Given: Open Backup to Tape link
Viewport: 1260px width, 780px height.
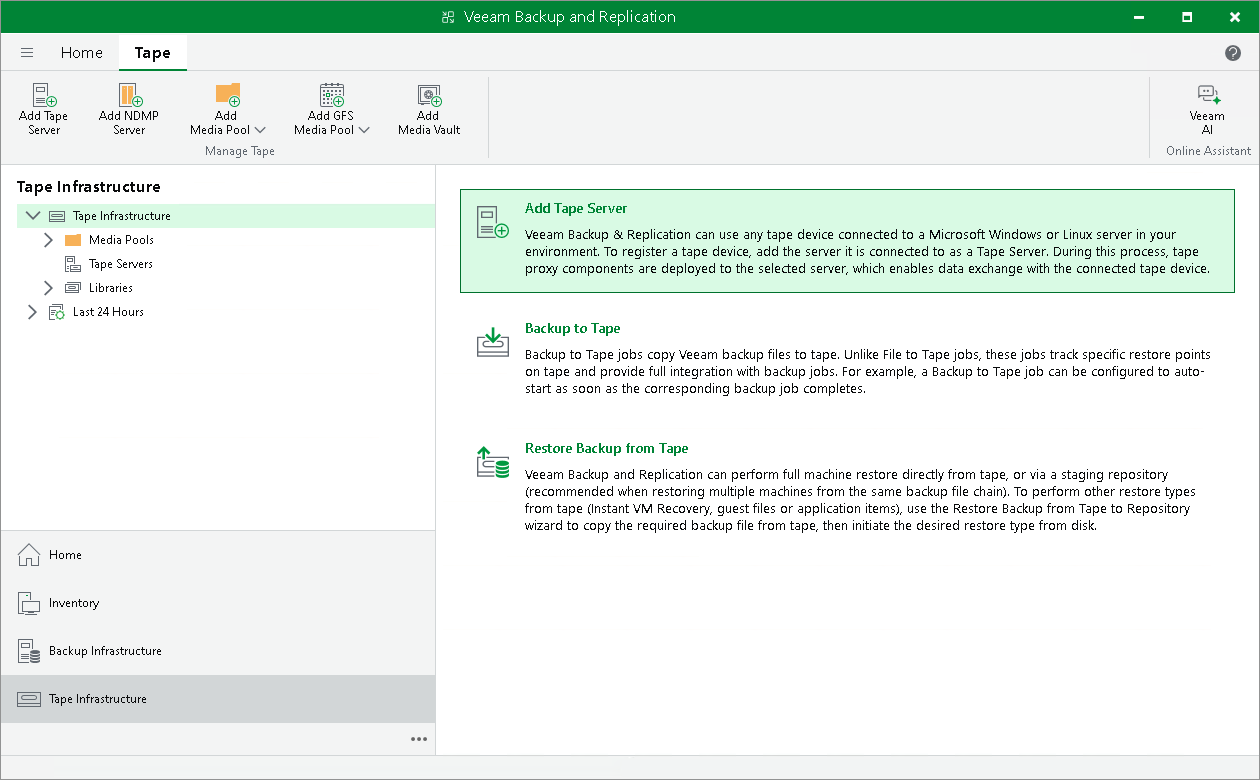Looking at the screenshot, I should 573,328.
